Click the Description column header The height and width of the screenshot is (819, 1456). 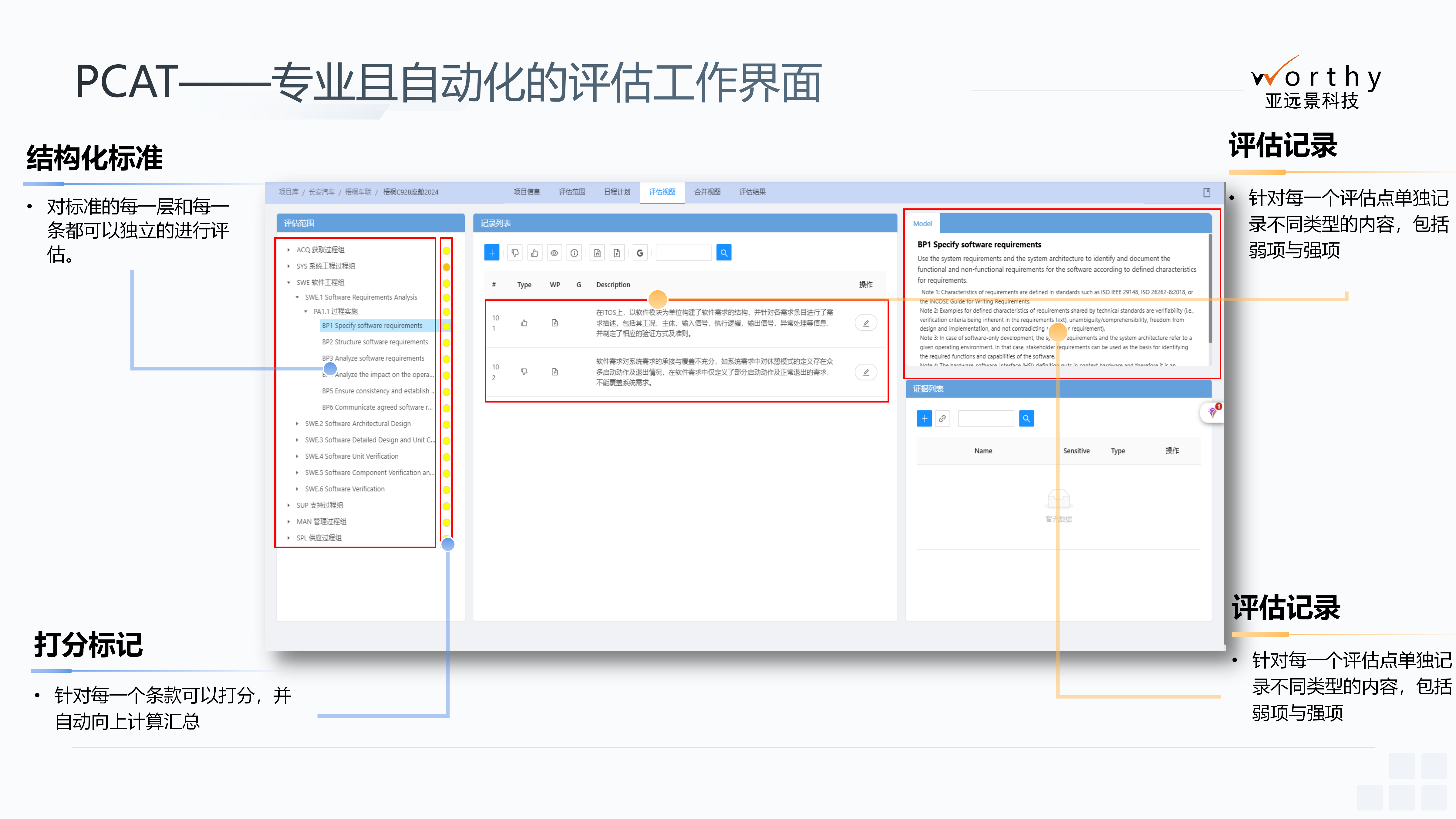pyautogui.click(x=613, y=285)
